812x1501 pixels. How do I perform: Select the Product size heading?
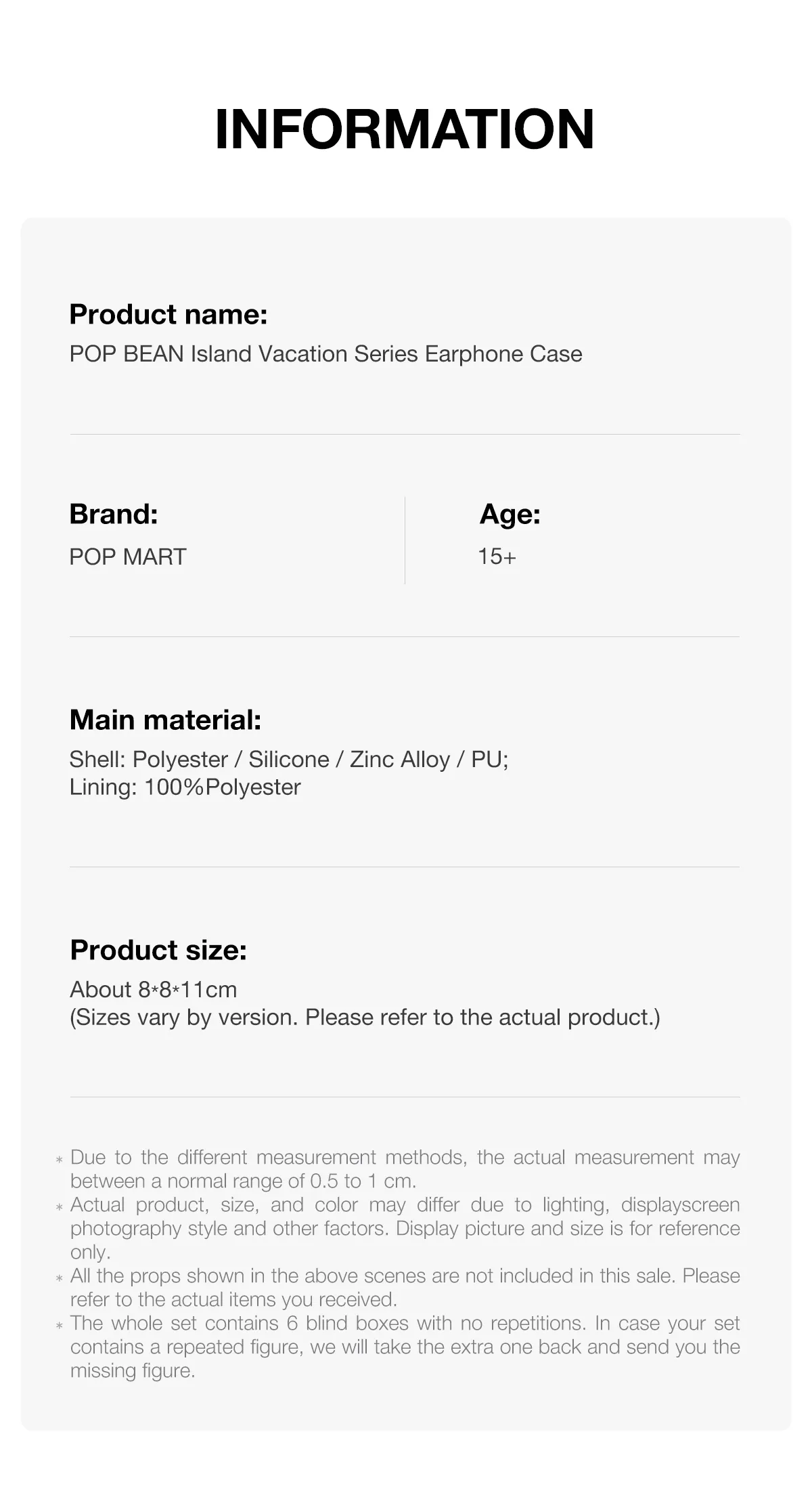pos(158,950)
